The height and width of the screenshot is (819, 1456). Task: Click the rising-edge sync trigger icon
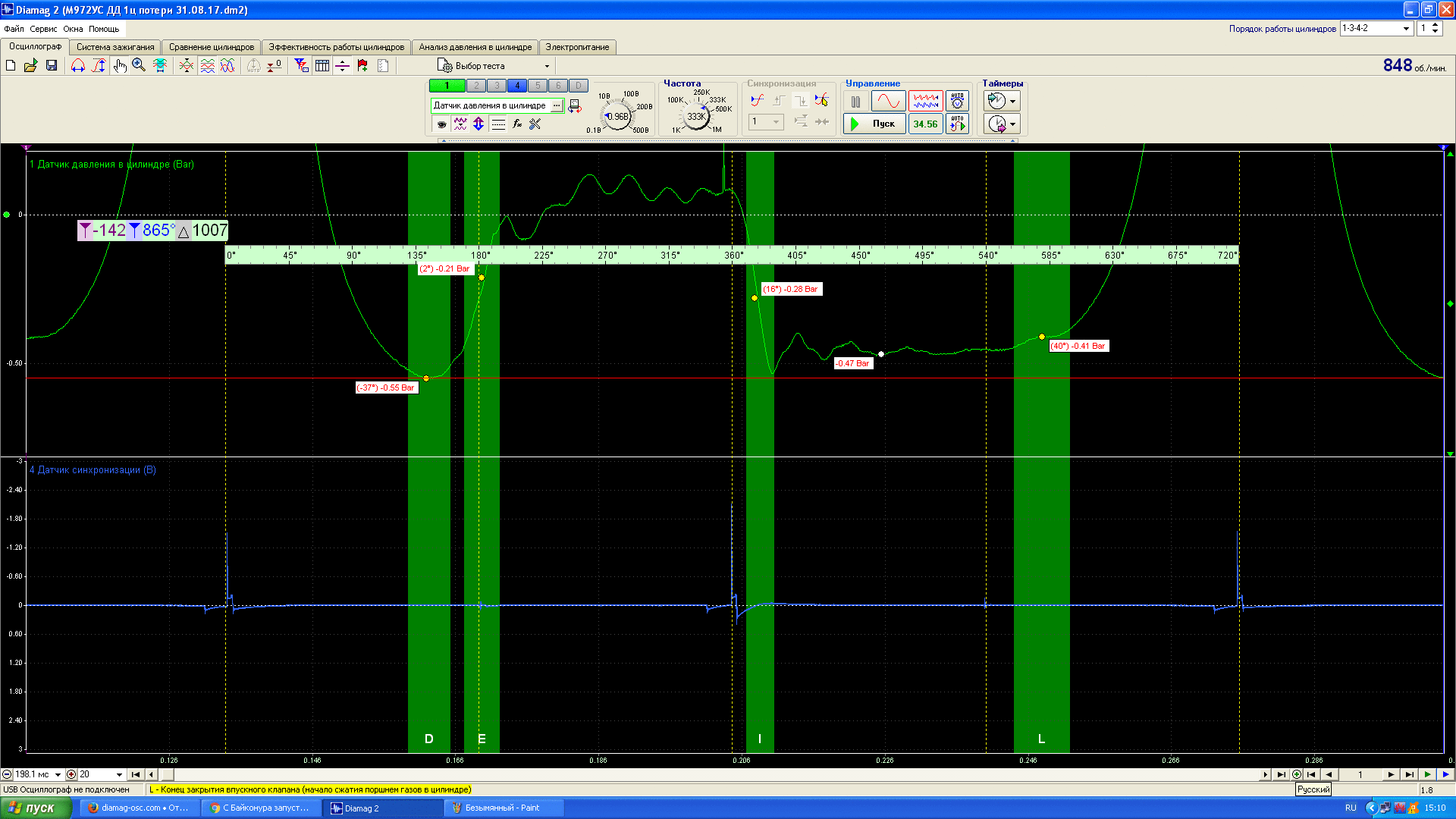pos(757,100)
